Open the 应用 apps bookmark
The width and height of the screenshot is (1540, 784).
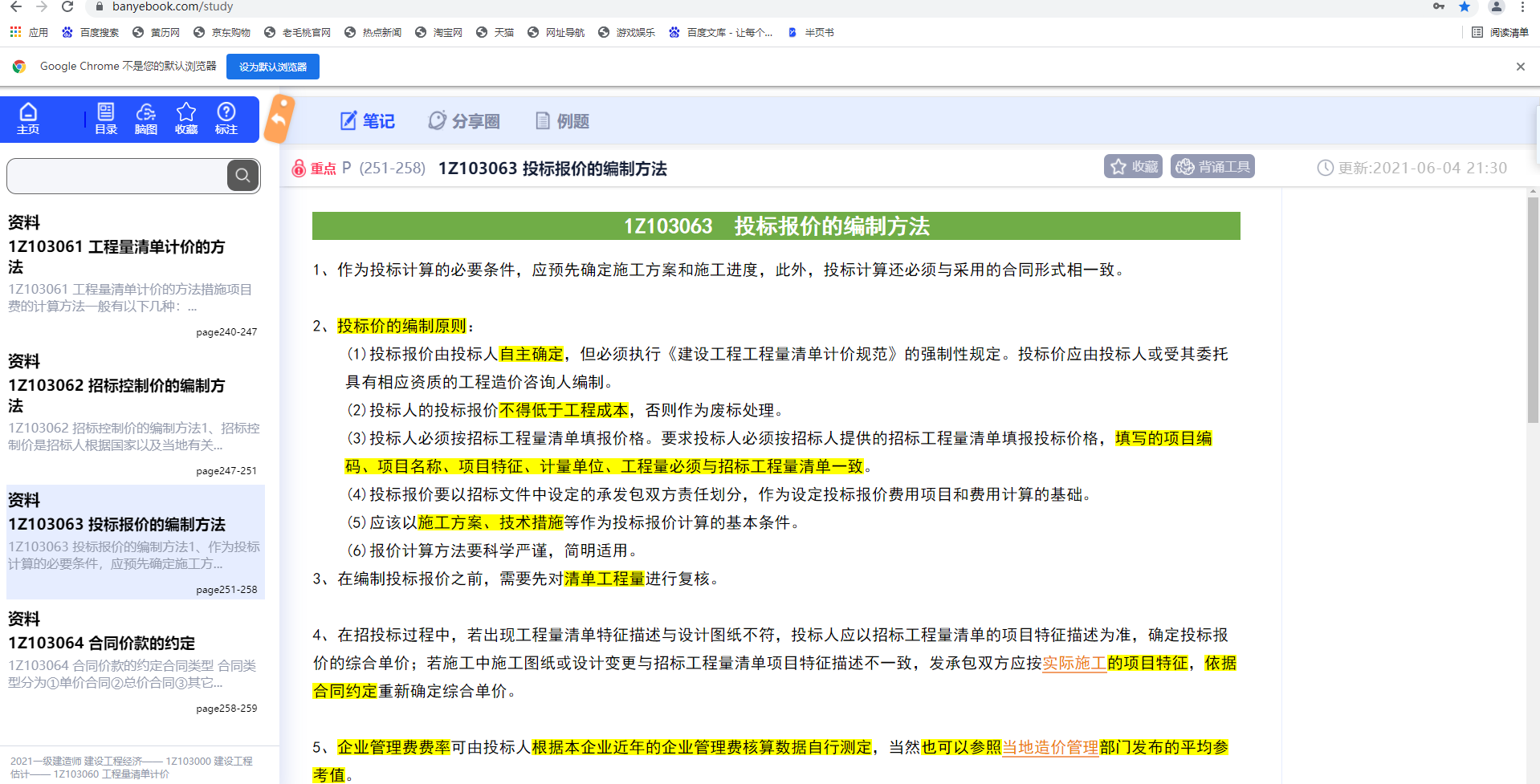point(29,32)
